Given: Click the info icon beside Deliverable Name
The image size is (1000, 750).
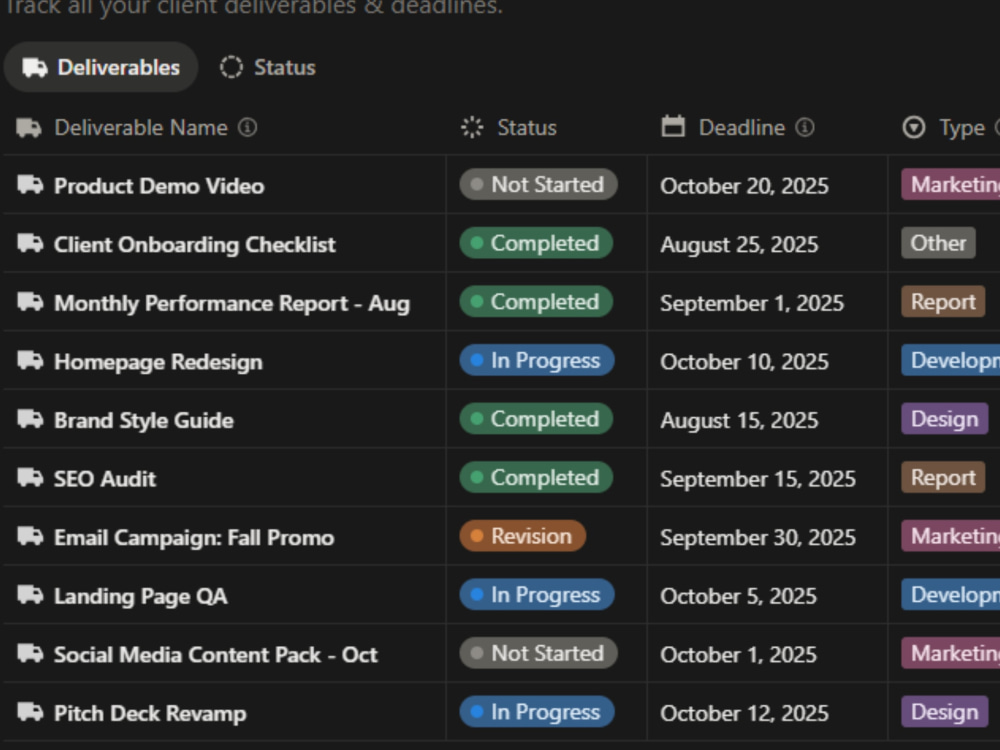Looking at the screenshot, I should pyautogui.click(x=247, y=128).
